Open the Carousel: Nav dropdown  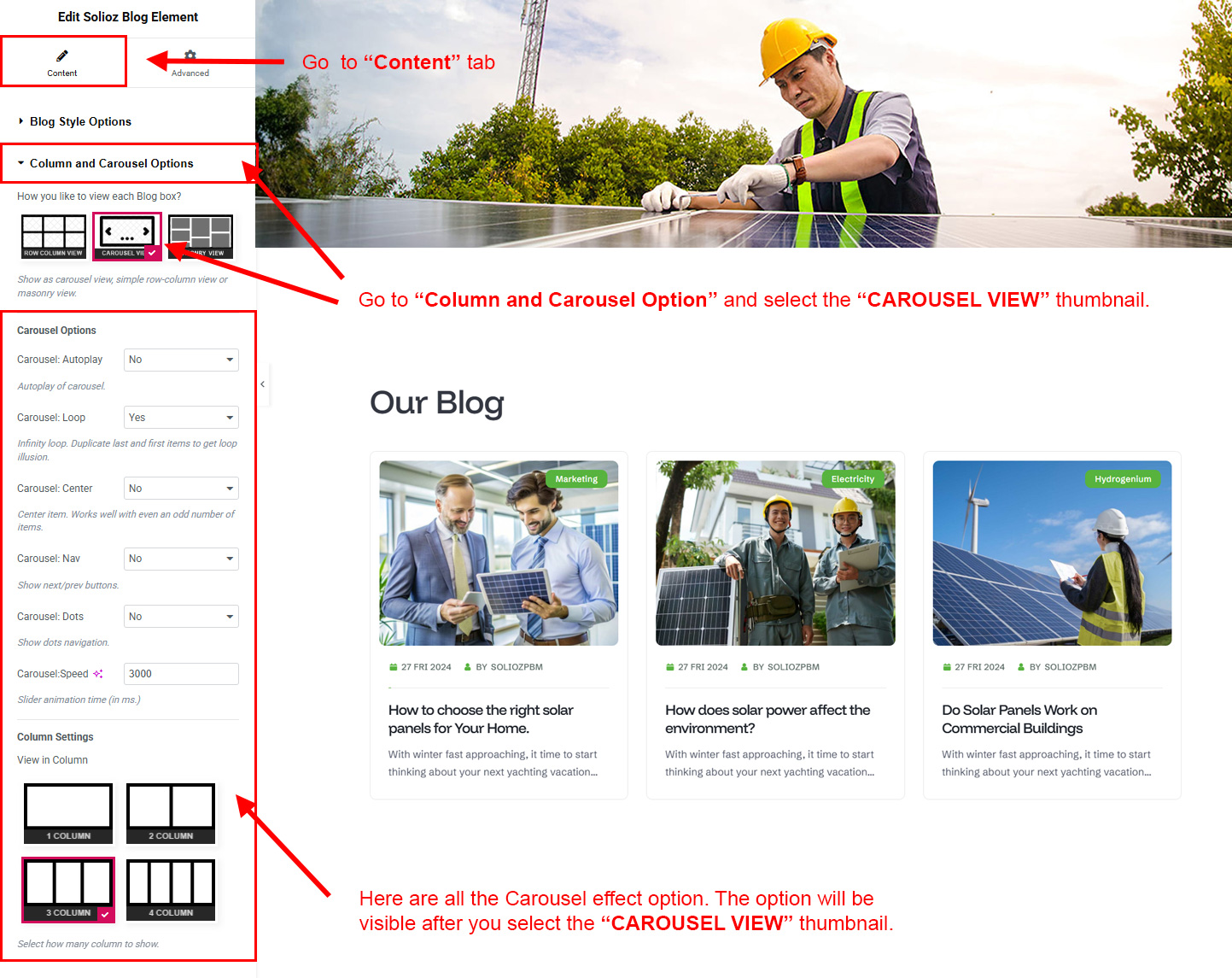coord(181,559)
